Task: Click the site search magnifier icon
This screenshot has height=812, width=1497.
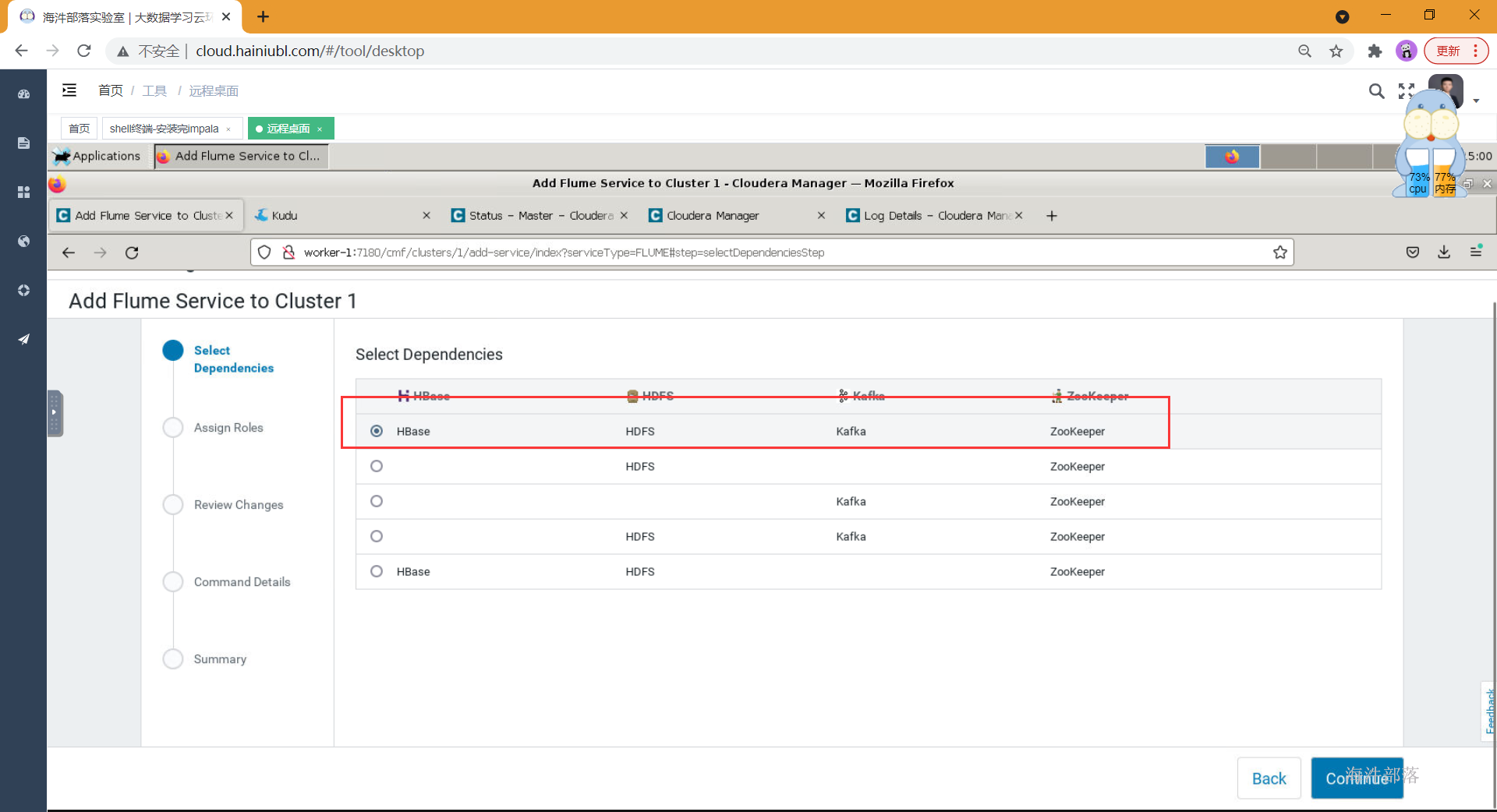Action: 1376,91
